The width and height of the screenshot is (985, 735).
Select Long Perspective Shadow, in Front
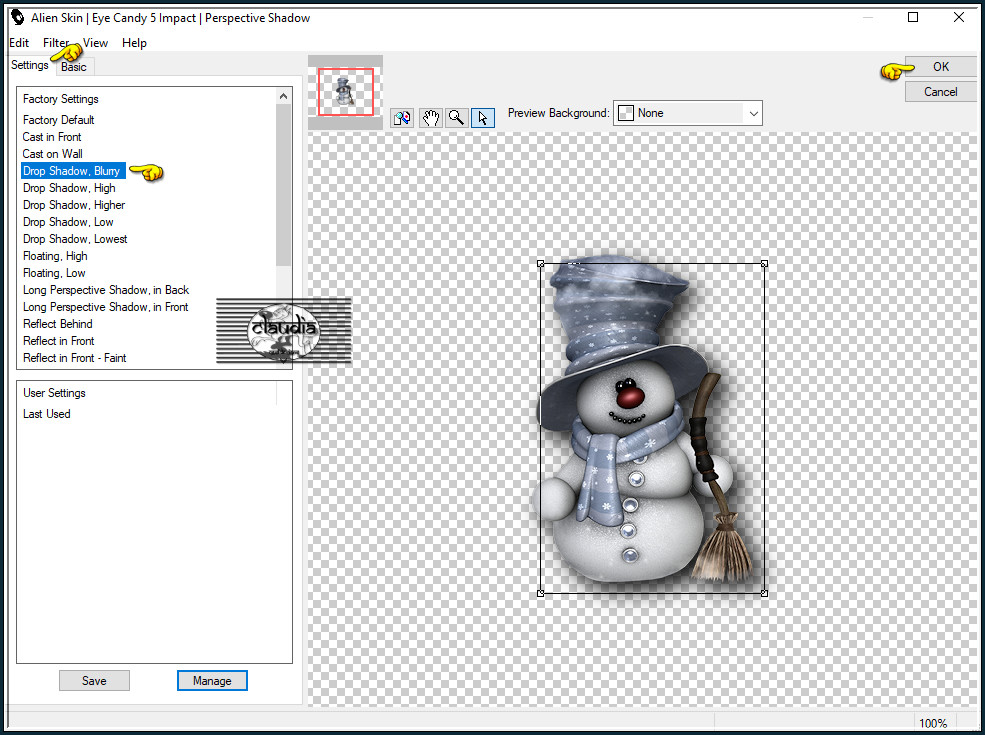[x=106, y=307]
